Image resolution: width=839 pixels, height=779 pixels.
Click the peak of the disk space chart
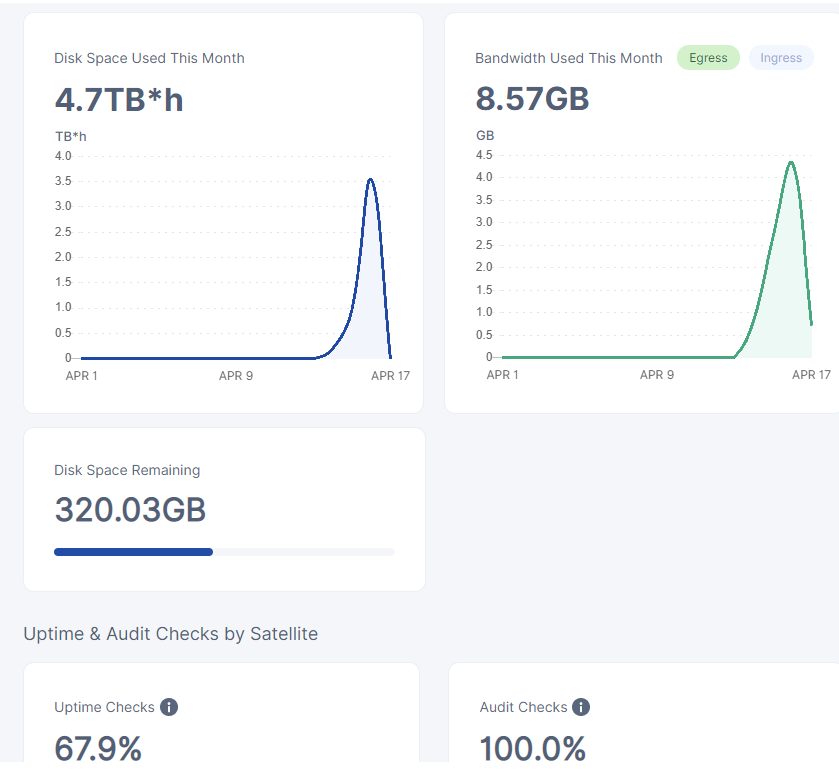tap(370, 180)
